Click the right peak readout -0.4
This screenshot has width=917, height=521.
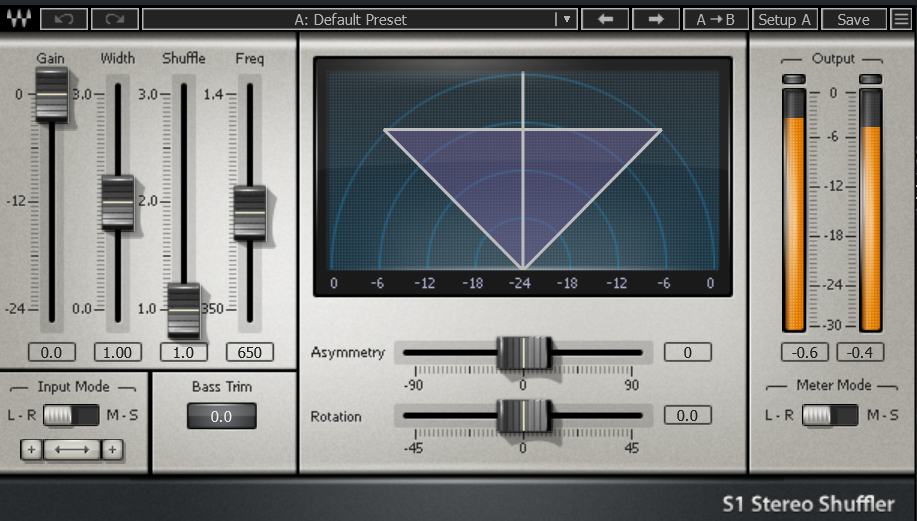pos(860,352)
